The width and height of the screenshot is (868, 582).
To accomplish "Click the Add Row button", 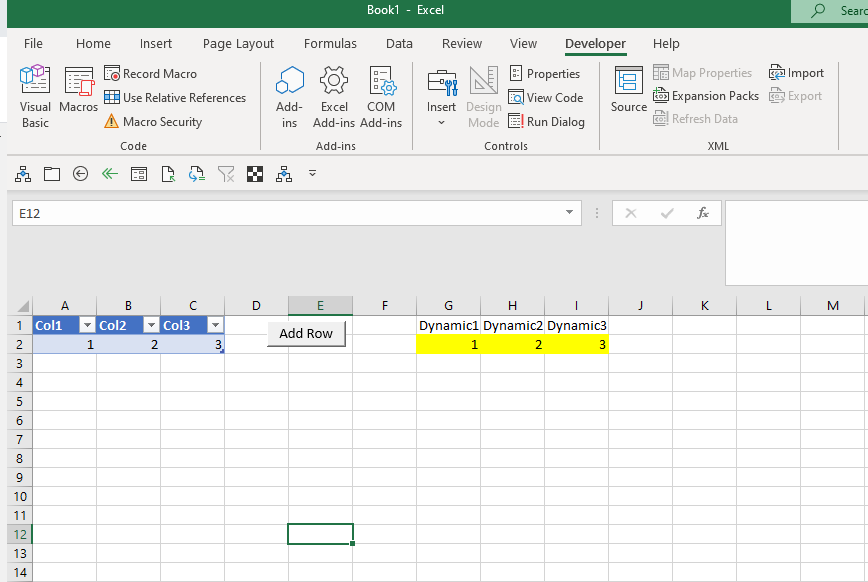I will pyautogui.click(x=306, y=333).
